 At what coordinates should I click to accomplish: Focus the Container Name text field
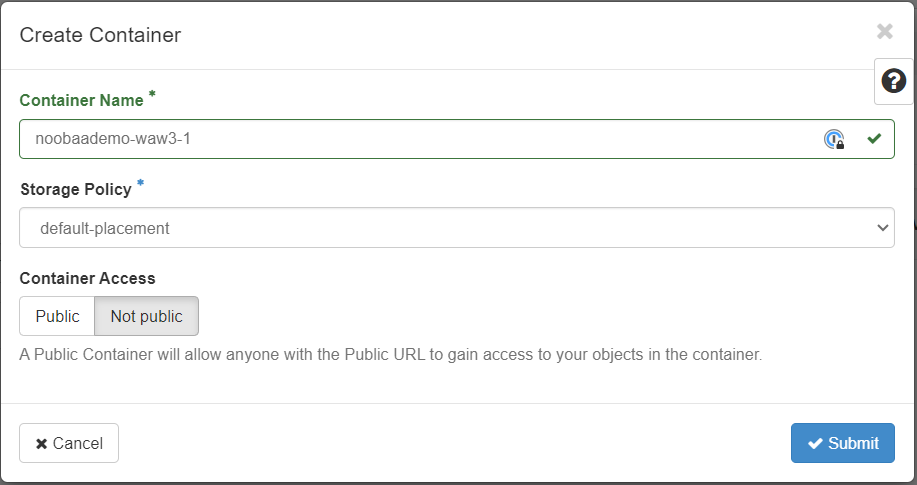coord(420,139)
